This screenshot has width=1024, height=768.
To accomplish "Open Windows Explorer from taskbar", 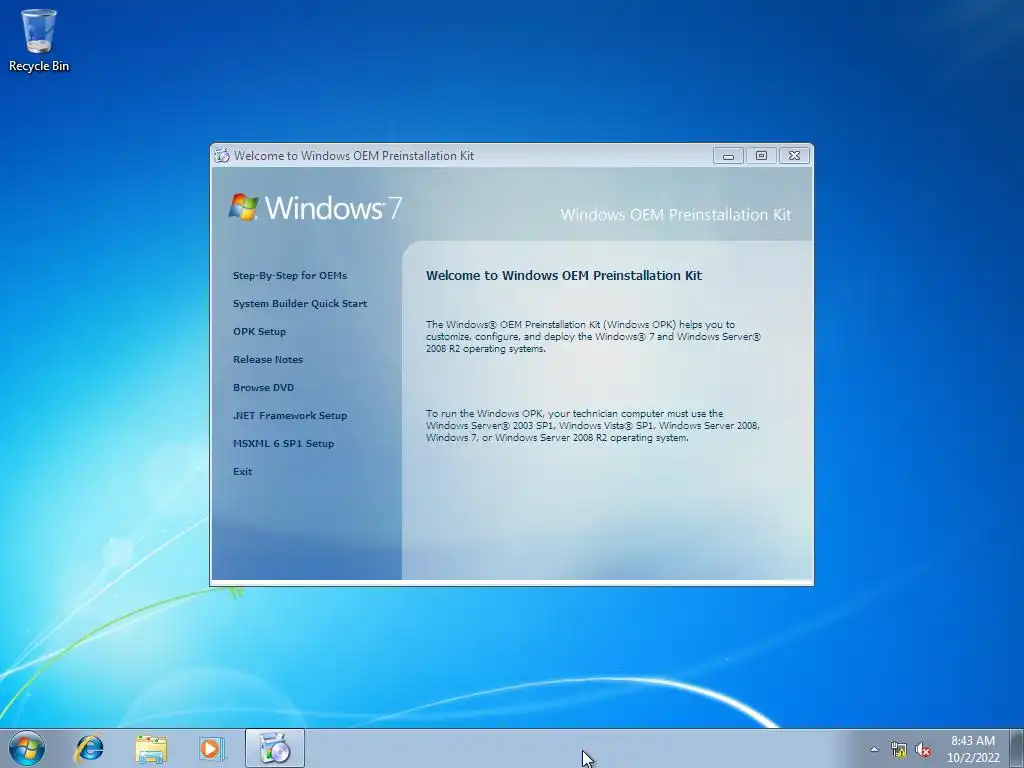I will (x=151, y=749).
